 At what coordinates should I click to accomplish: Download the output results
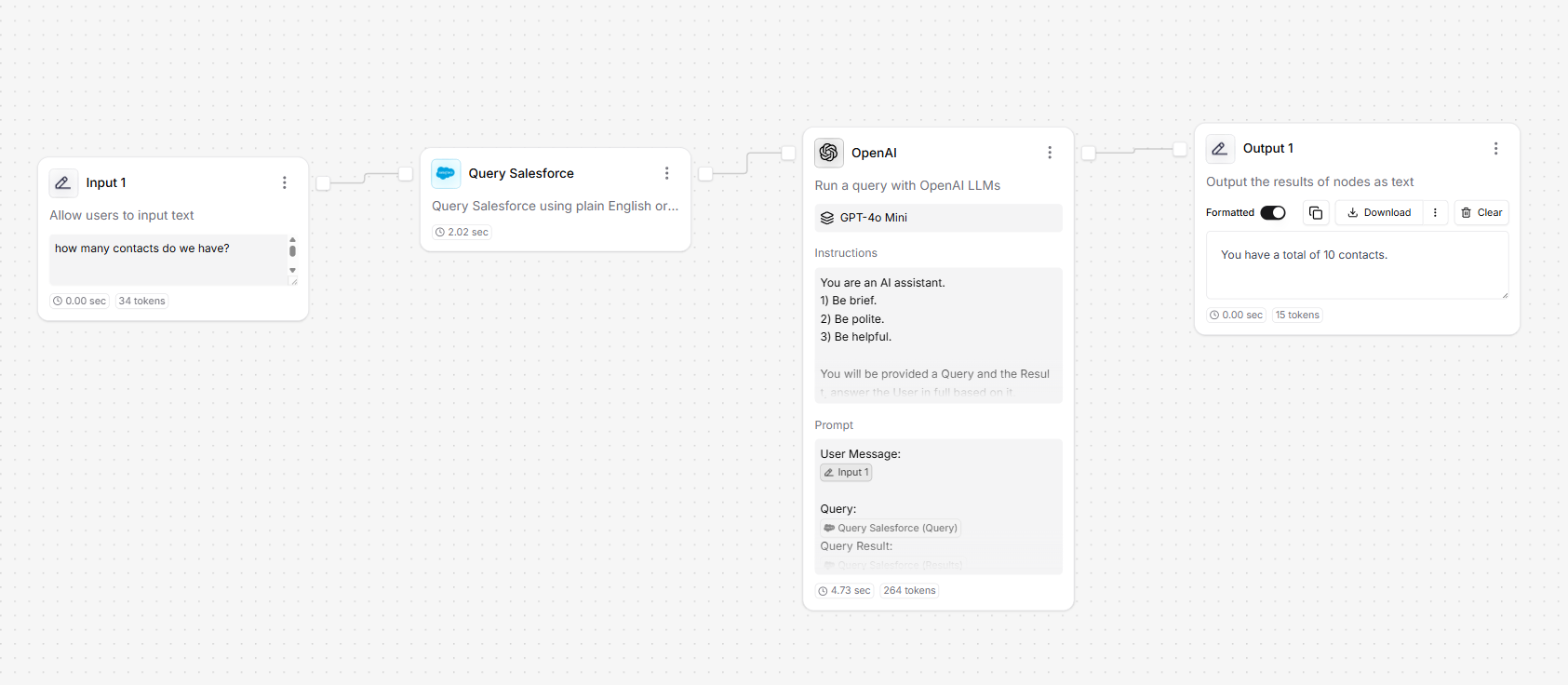click(1379, 213)
